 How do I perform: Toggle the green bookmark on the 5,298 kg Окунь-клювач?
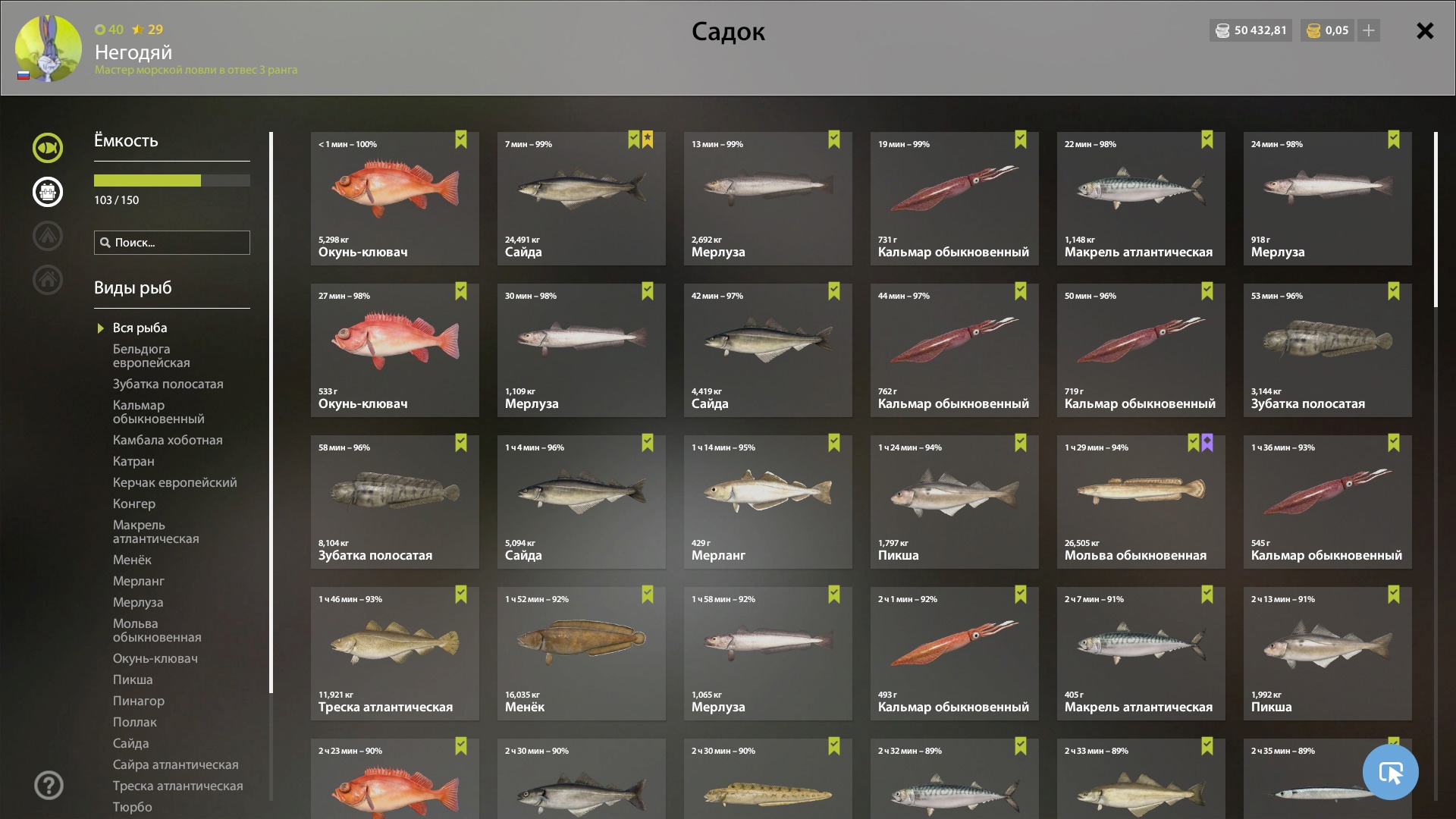click(461, 140)
